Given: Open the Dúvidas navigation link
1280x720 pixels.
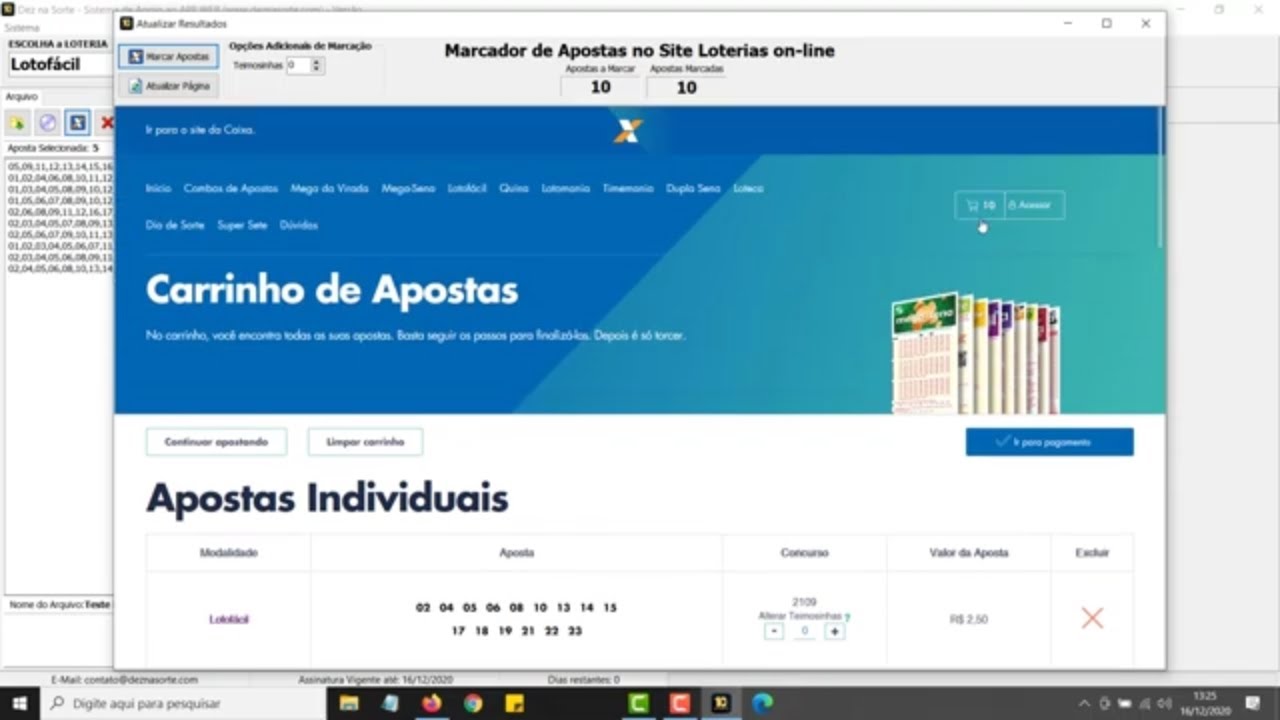Looking at the screenshot, I should [299, 225].
